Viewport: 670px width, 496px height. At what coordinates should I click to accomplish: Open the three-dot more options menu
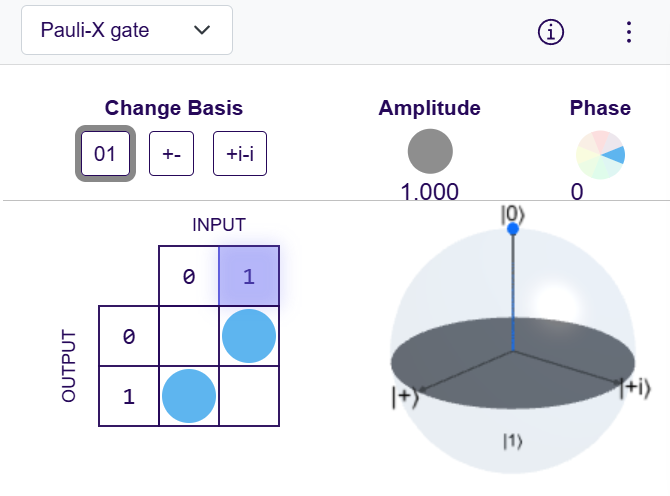click(x=628, y=32)
